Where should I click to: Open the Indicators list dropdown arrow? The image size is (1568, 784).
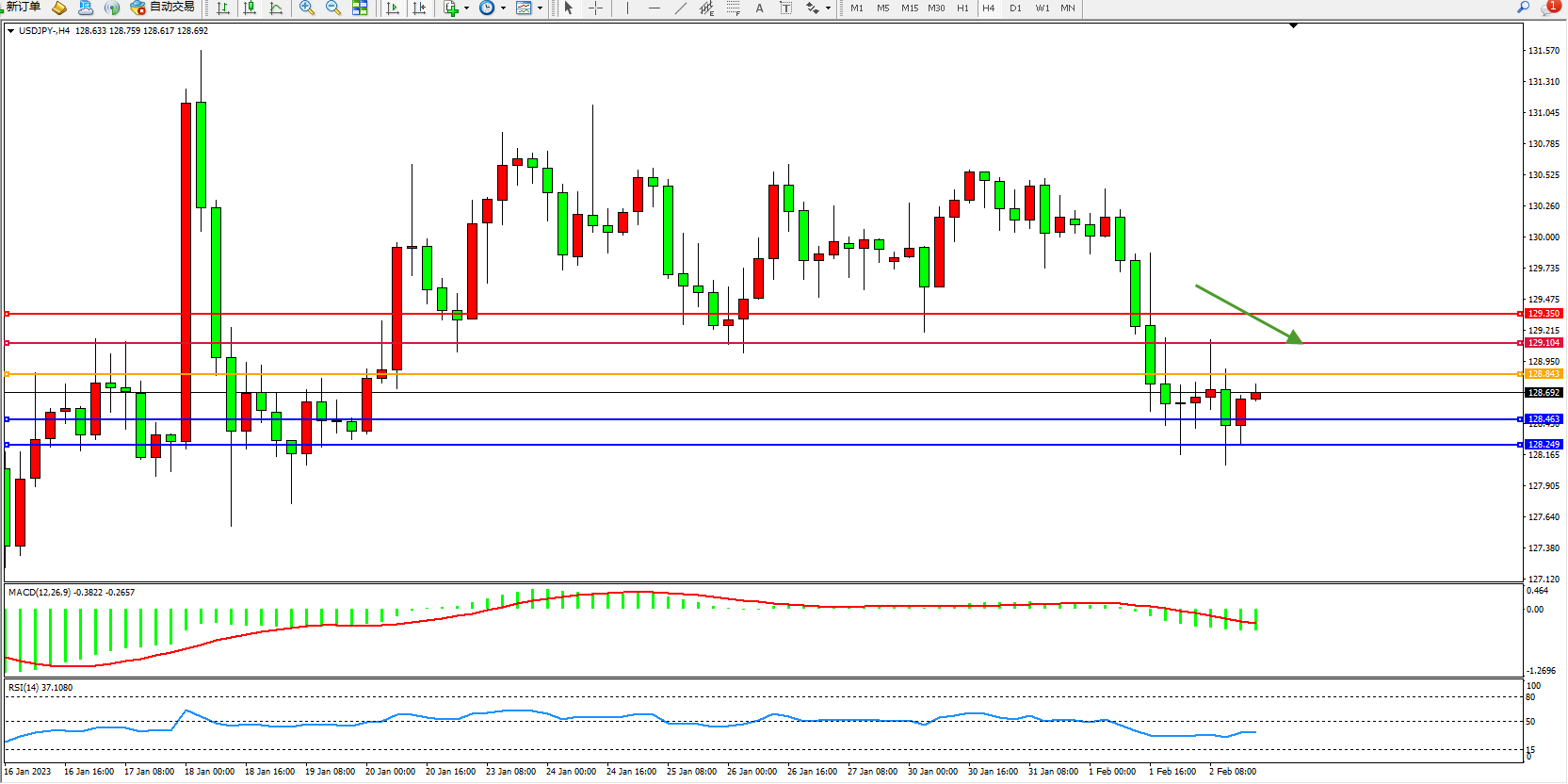pyautogui.click(x=466, y=8)
